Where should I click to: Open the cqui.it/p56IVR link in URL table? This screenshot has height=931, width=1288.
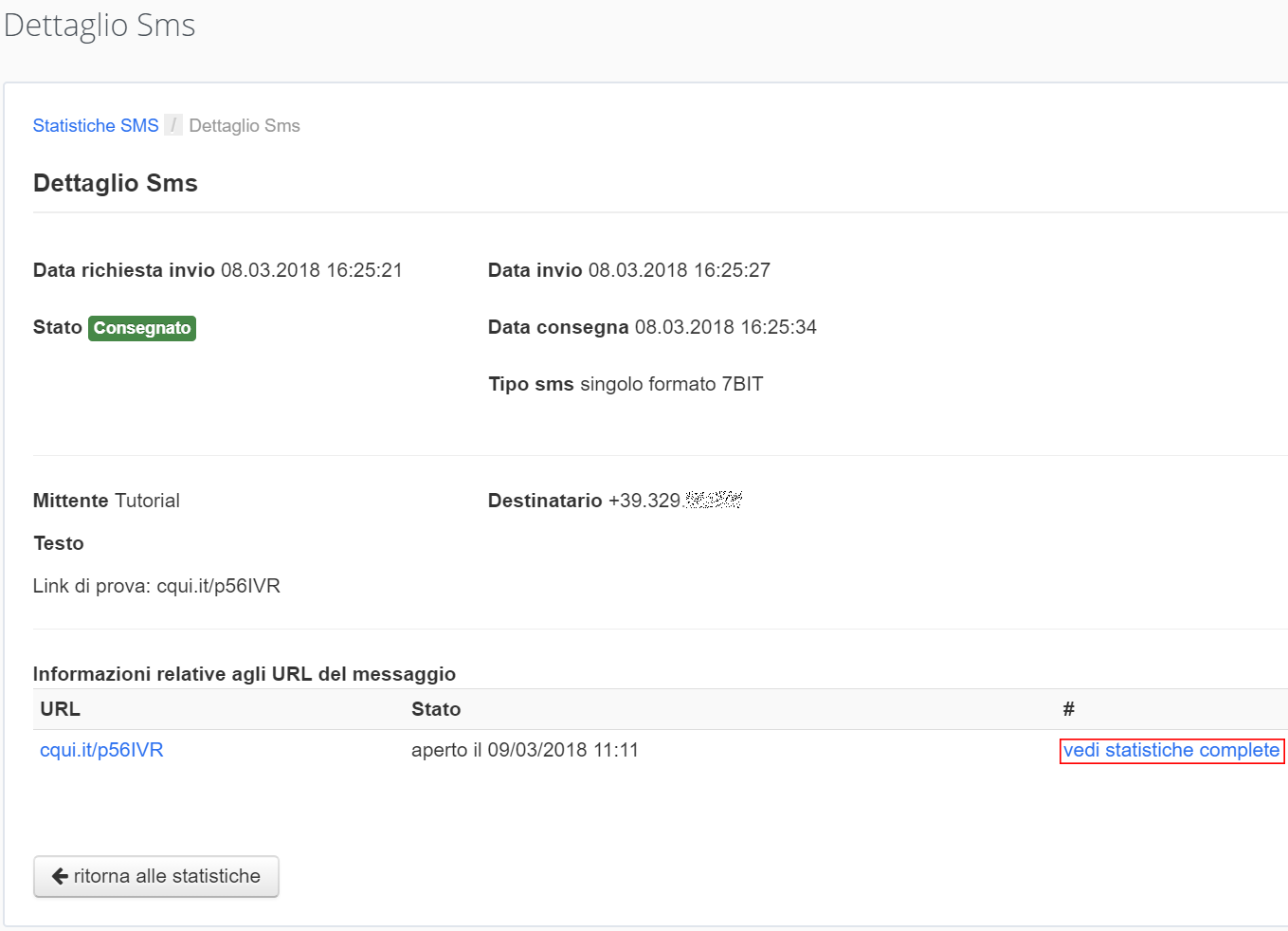click(101, 750)
